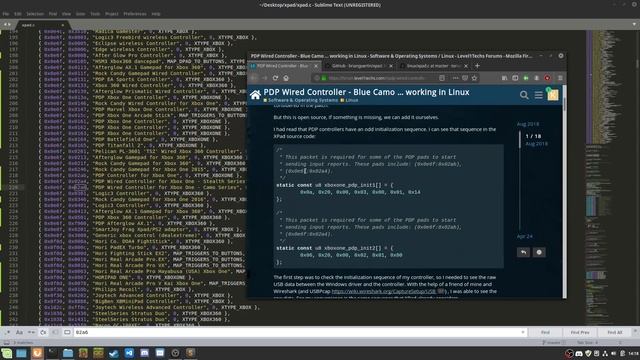This screenshot has height=360, width=640.
Task: Reload the page in Firefox
Action: 276,78
